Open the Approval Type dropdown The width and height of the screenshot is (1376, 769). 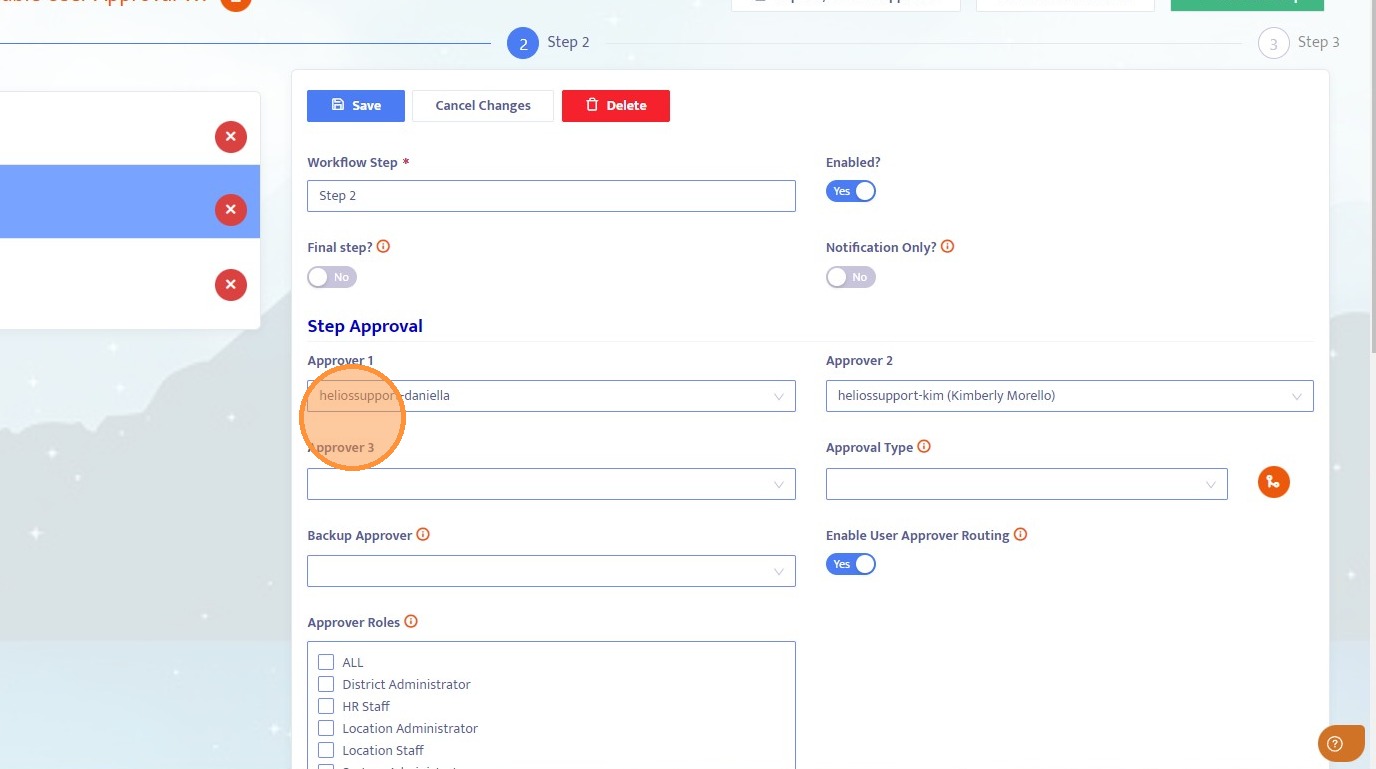1026,484
